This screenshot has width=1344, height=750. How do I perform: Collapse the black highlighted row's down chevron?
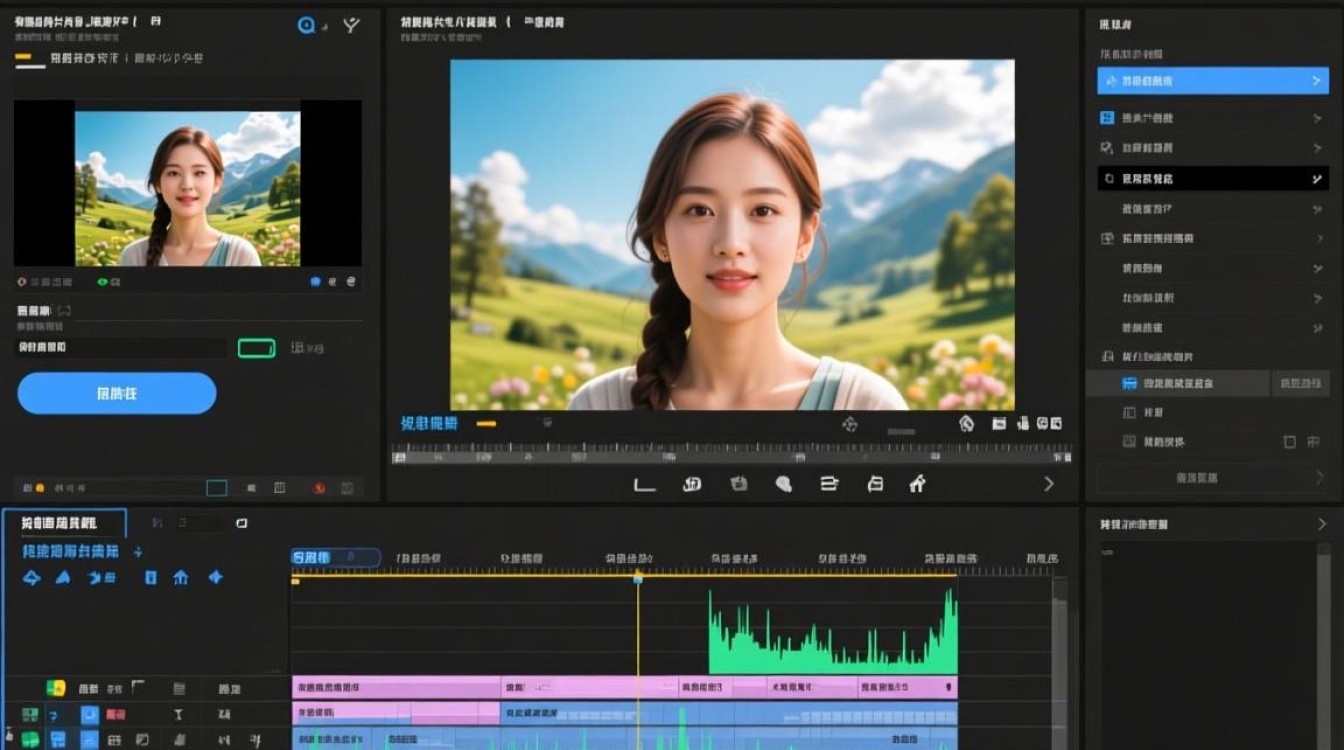click(x=1317, y=179)
